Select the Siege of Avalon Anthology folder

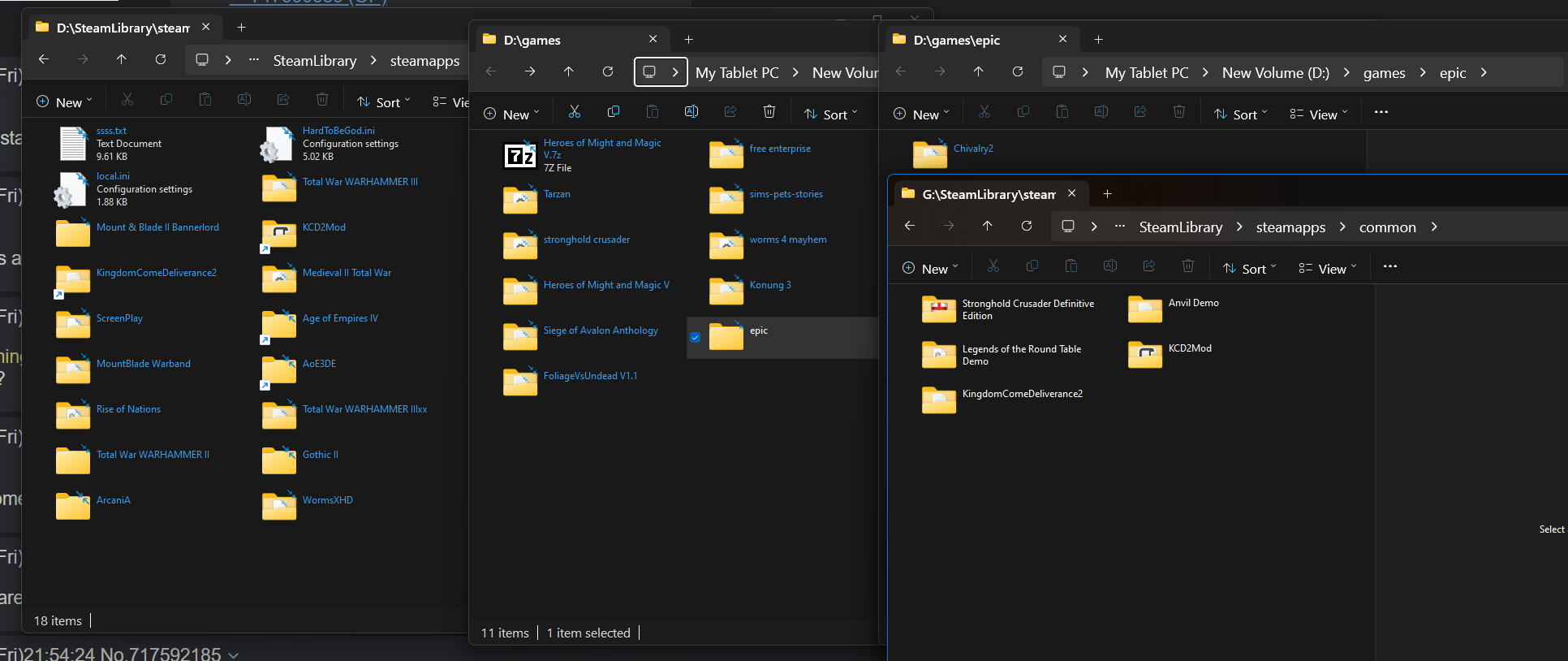point(581,336)
